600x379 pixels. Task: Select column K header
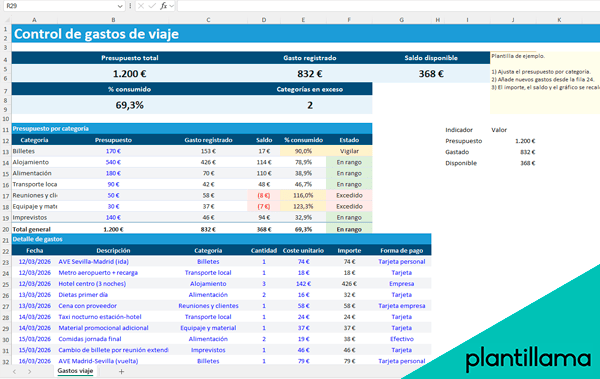559,20
